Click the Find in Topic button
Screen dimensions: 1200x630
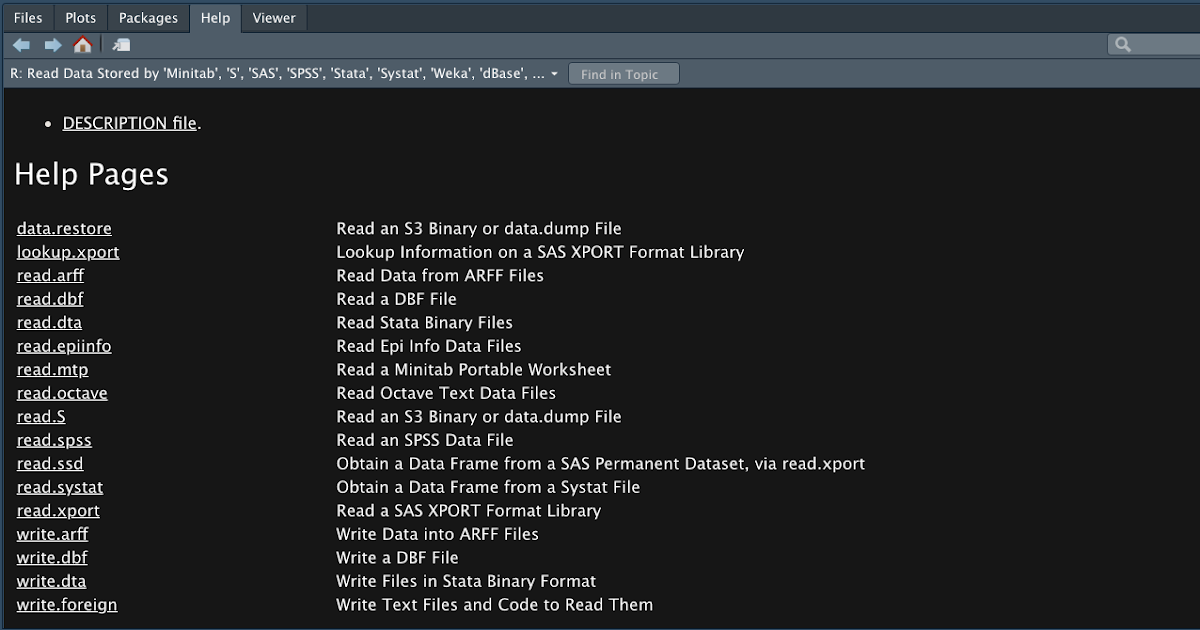pos(623,72)
